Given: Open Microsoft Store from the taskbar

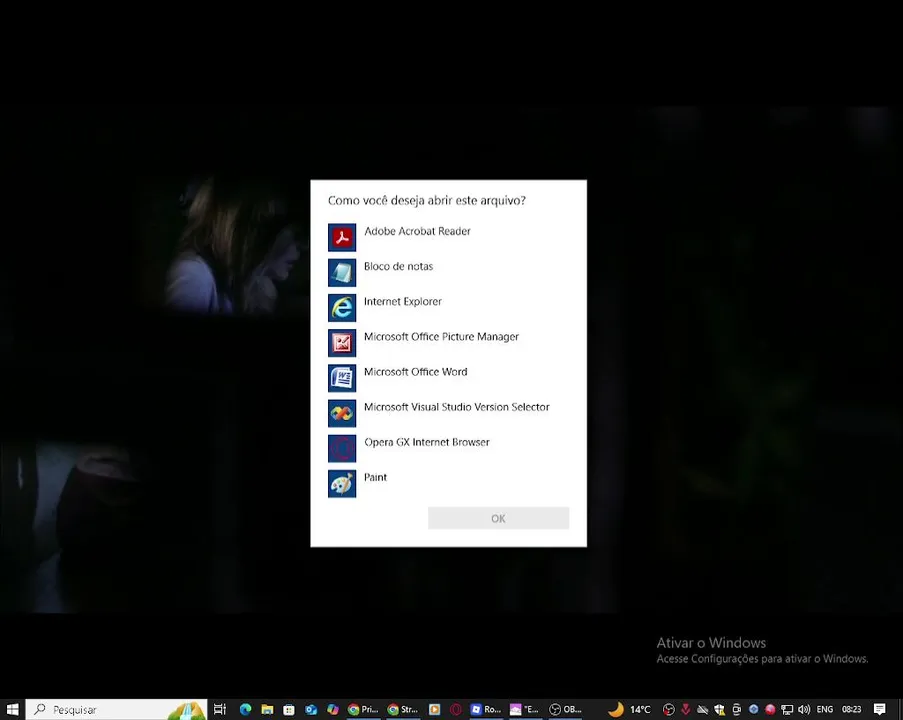Looking at the screenshot, I should [289, 709].
